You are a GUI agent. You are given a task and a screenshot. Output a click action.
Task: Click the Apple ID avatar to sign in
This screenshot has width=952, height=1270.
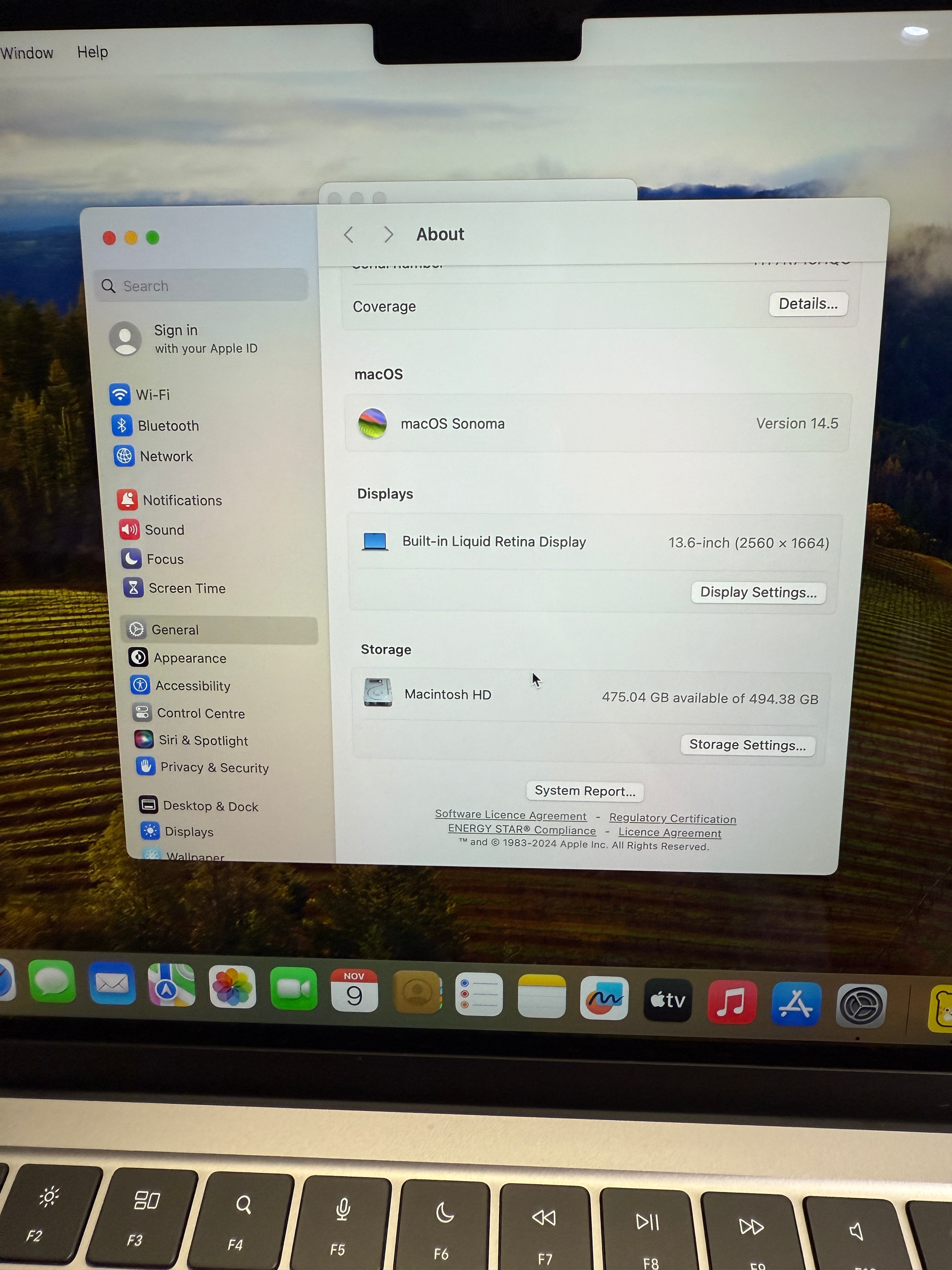click(x=125, y=338)
